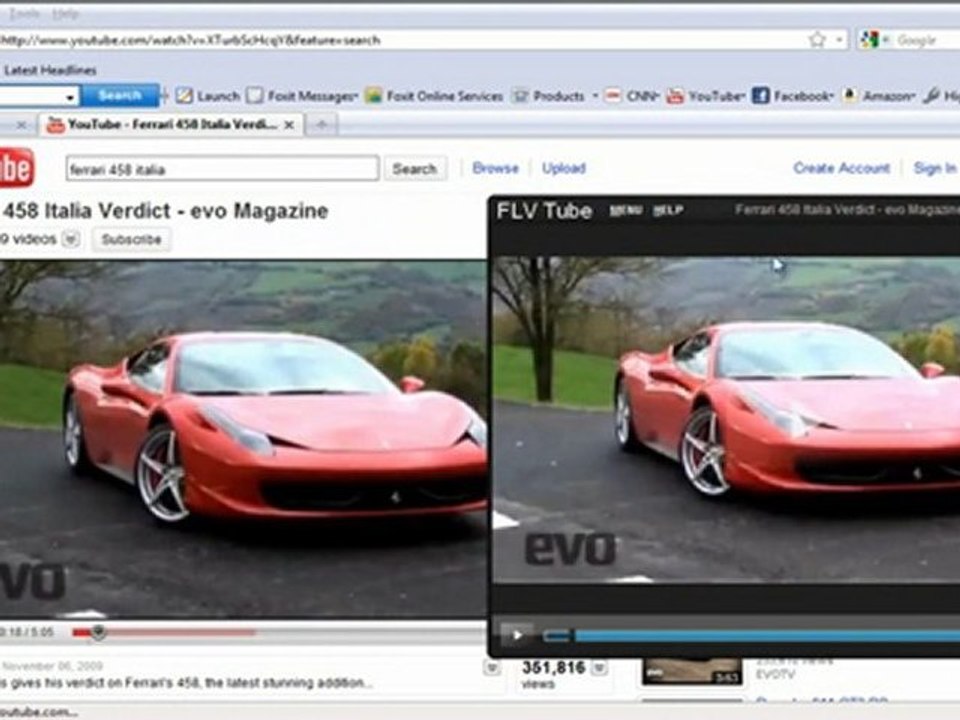Click the Sign In link
The image size is (960, 720).
[934, 168]
